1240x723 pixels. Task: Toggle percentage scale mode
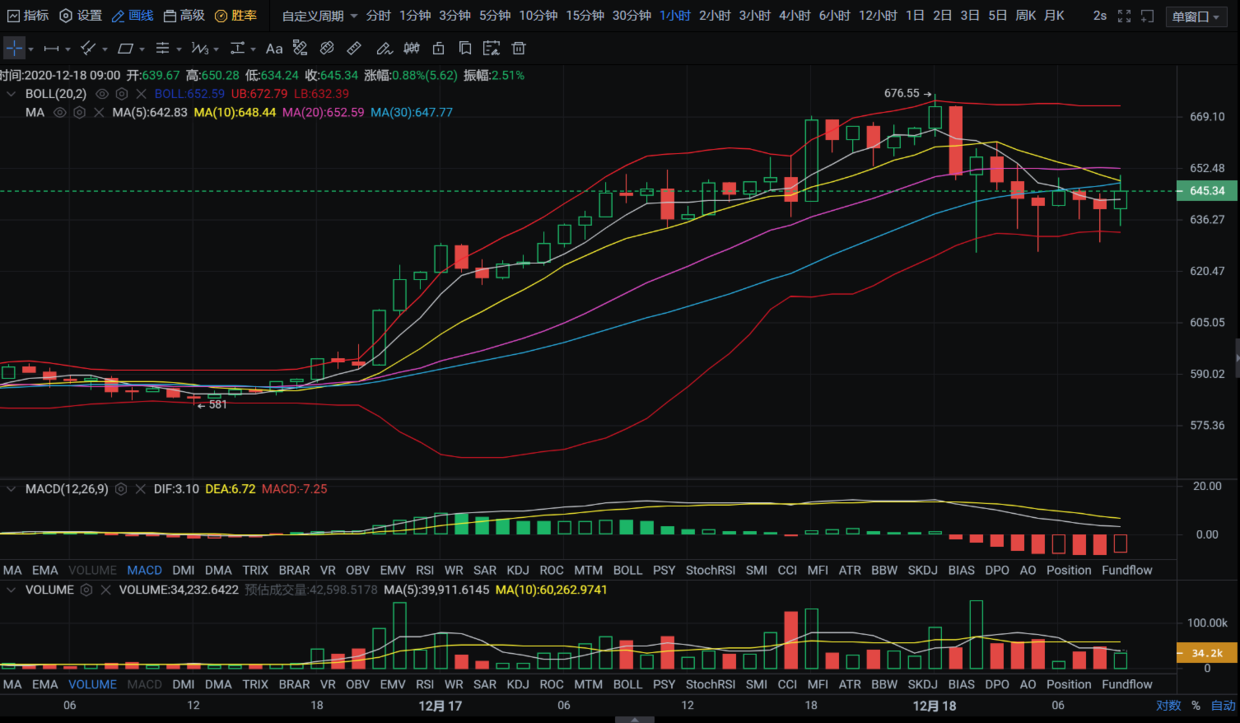point(1196,706)
